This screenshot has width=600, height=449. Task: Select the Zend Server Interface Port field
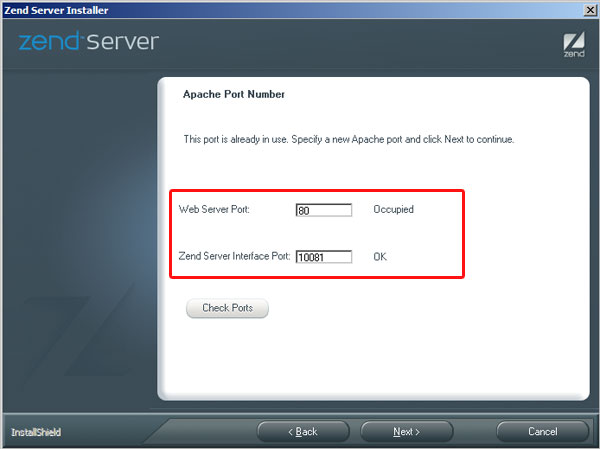324,257
